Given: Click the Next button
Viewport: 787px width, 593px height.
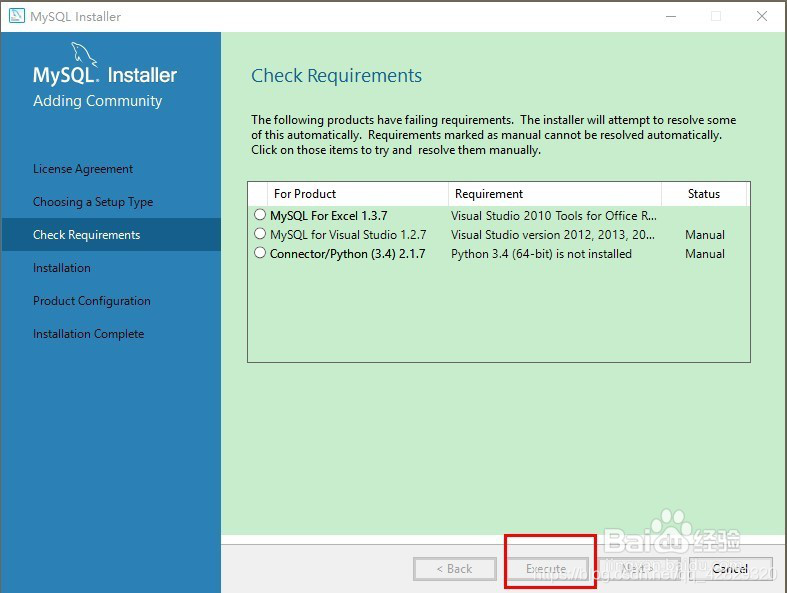Looking at the screenshot, I should click(638, 569).
